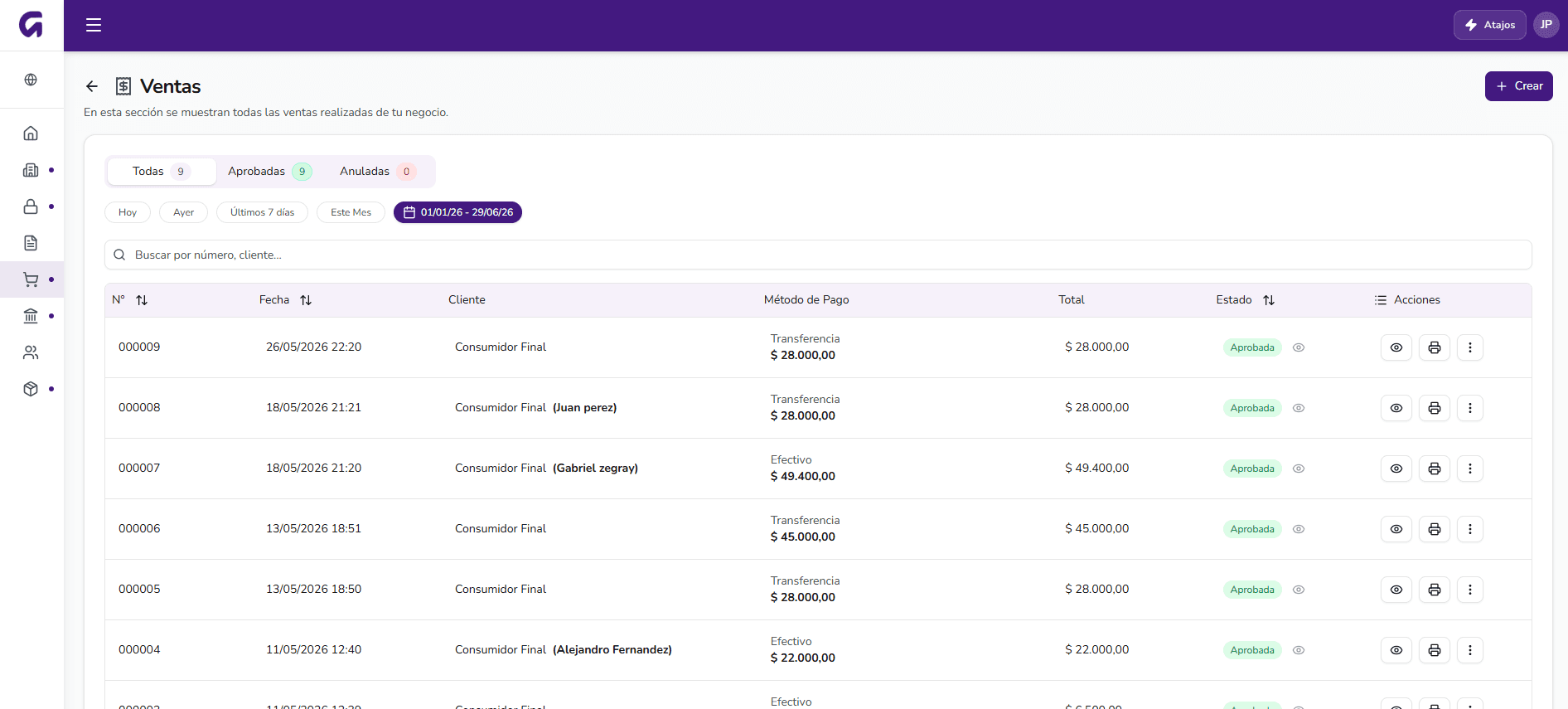Open the shopping cart sidebar icon

[x=31, y=279]
